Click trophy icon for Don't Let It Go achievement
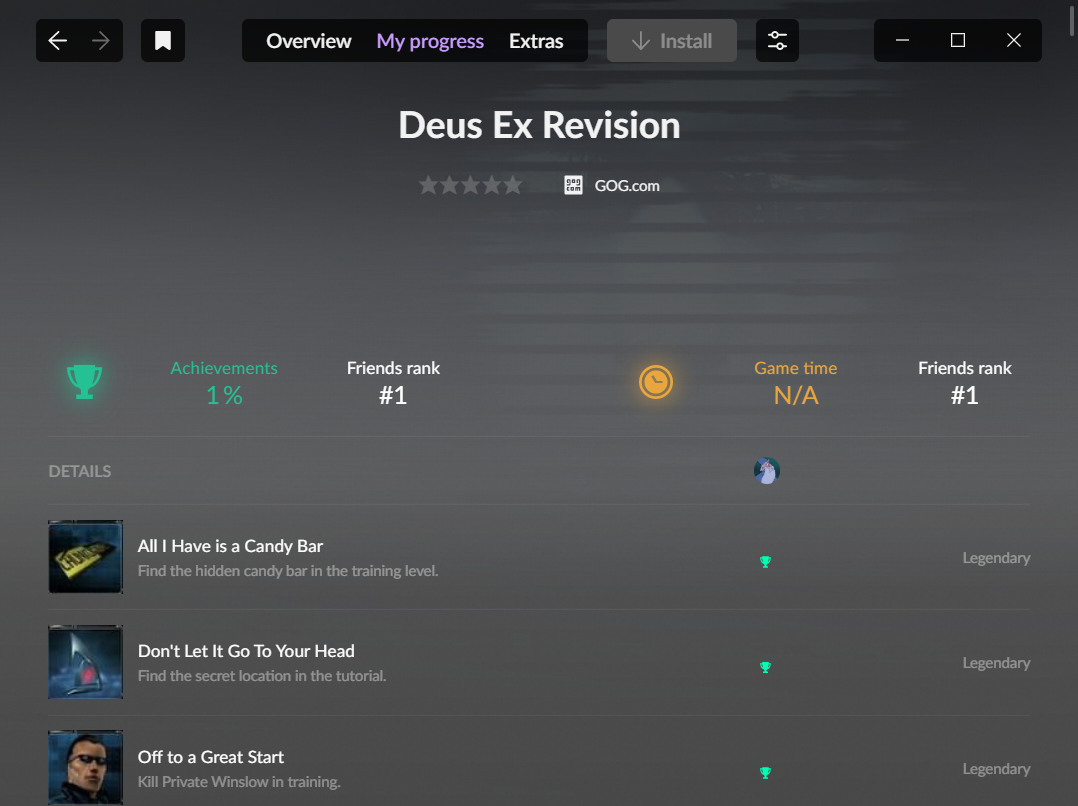The height and width of the screenshot is (806, 1078). 765,667
